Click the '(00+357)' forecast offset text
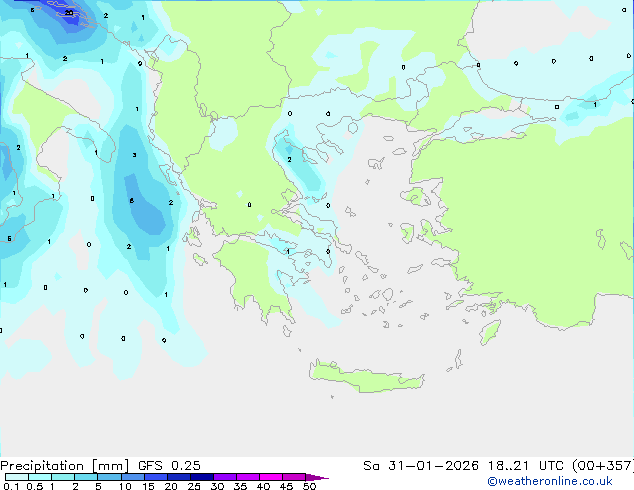This screenshot has width=634, height=490. [x=603, y=466]
